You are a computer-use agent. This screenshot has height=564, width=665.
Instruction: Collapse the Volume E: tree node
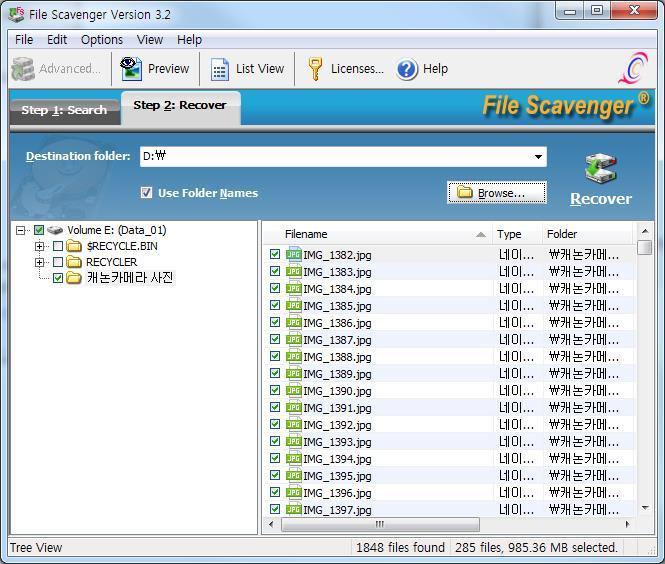[20, 230]
